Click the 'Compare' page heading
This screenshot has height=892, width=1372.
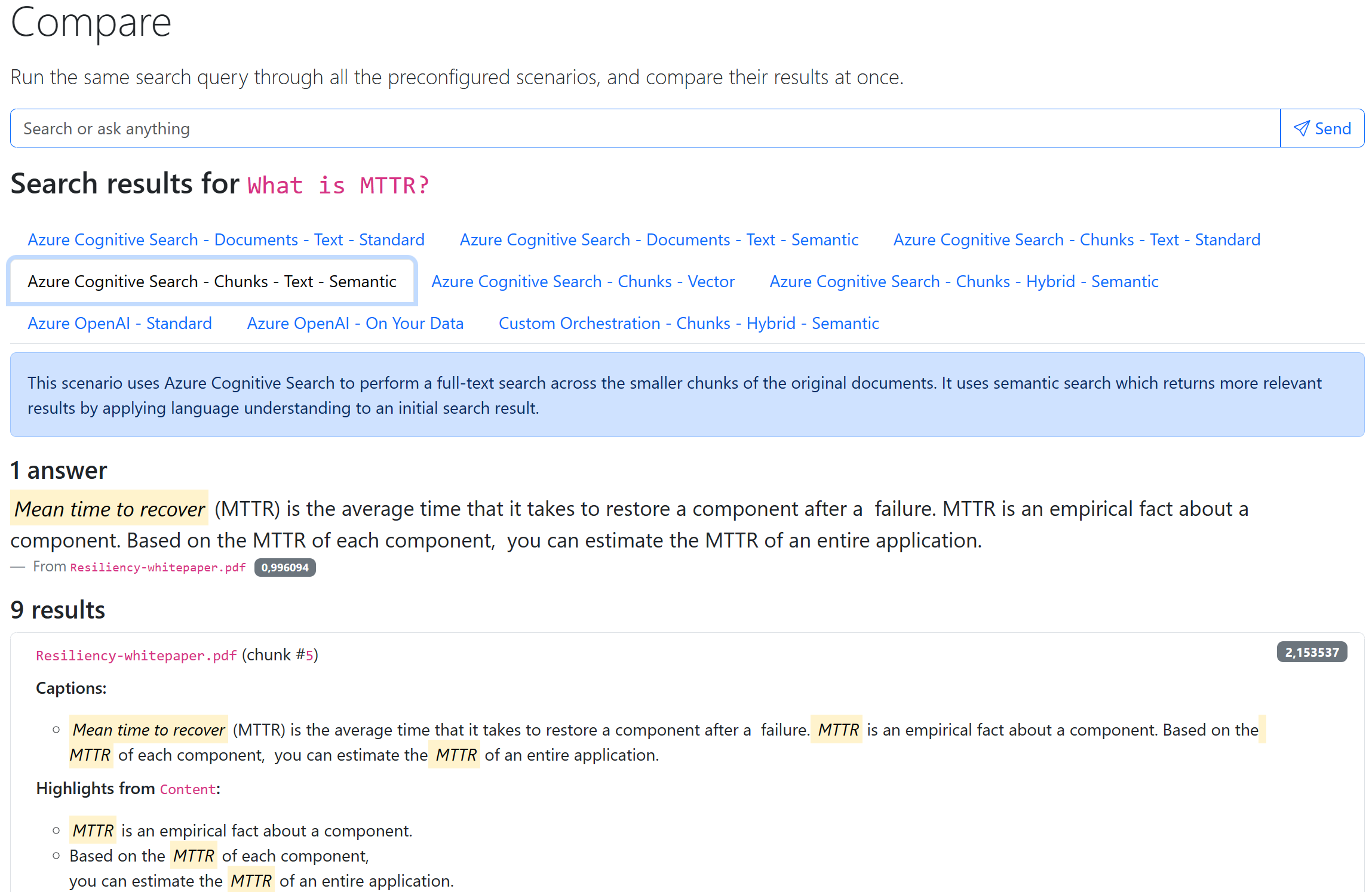[91, 21]
